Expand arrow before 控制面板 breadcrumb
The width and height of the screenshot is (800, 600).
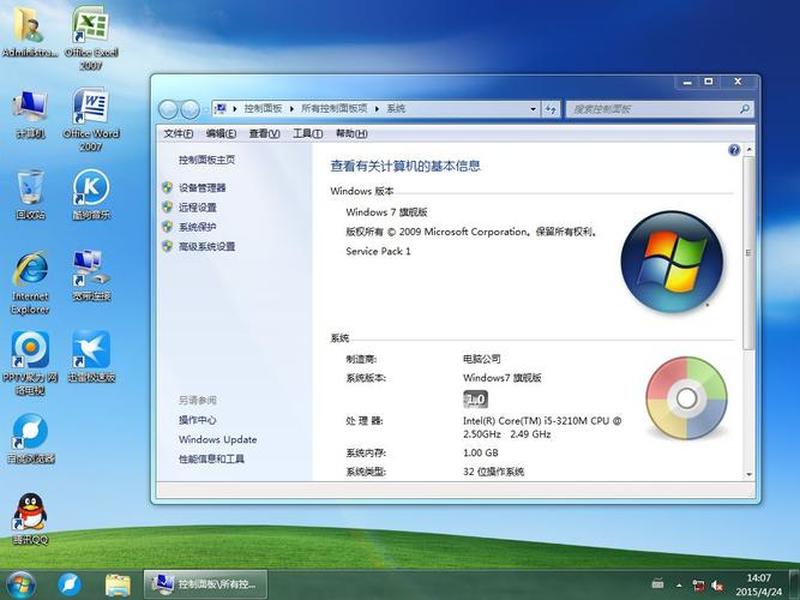click(x=235, y=109)
